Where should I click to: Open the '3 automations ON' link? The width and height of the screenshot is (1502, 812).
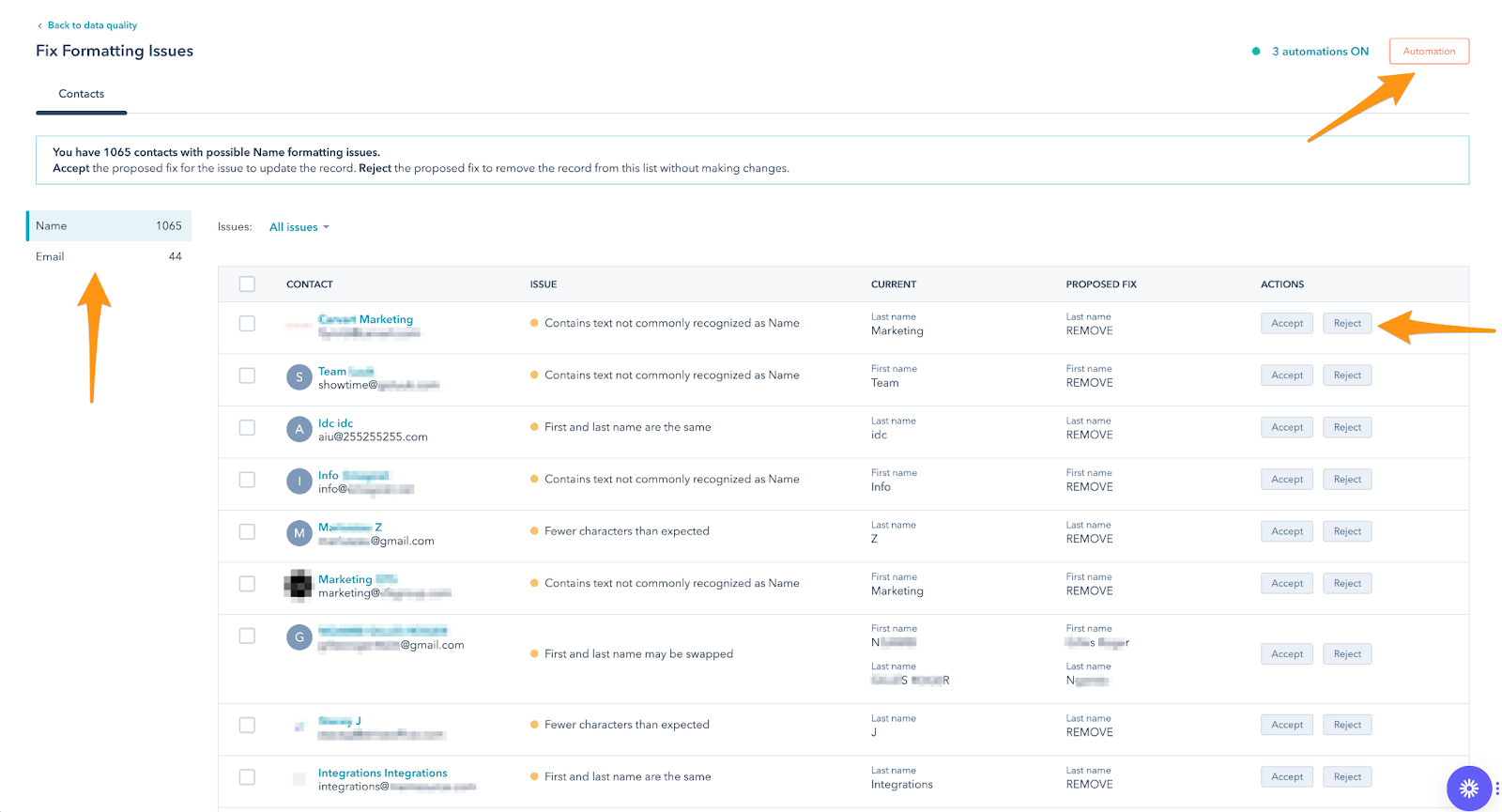[x=1320, y=52]
